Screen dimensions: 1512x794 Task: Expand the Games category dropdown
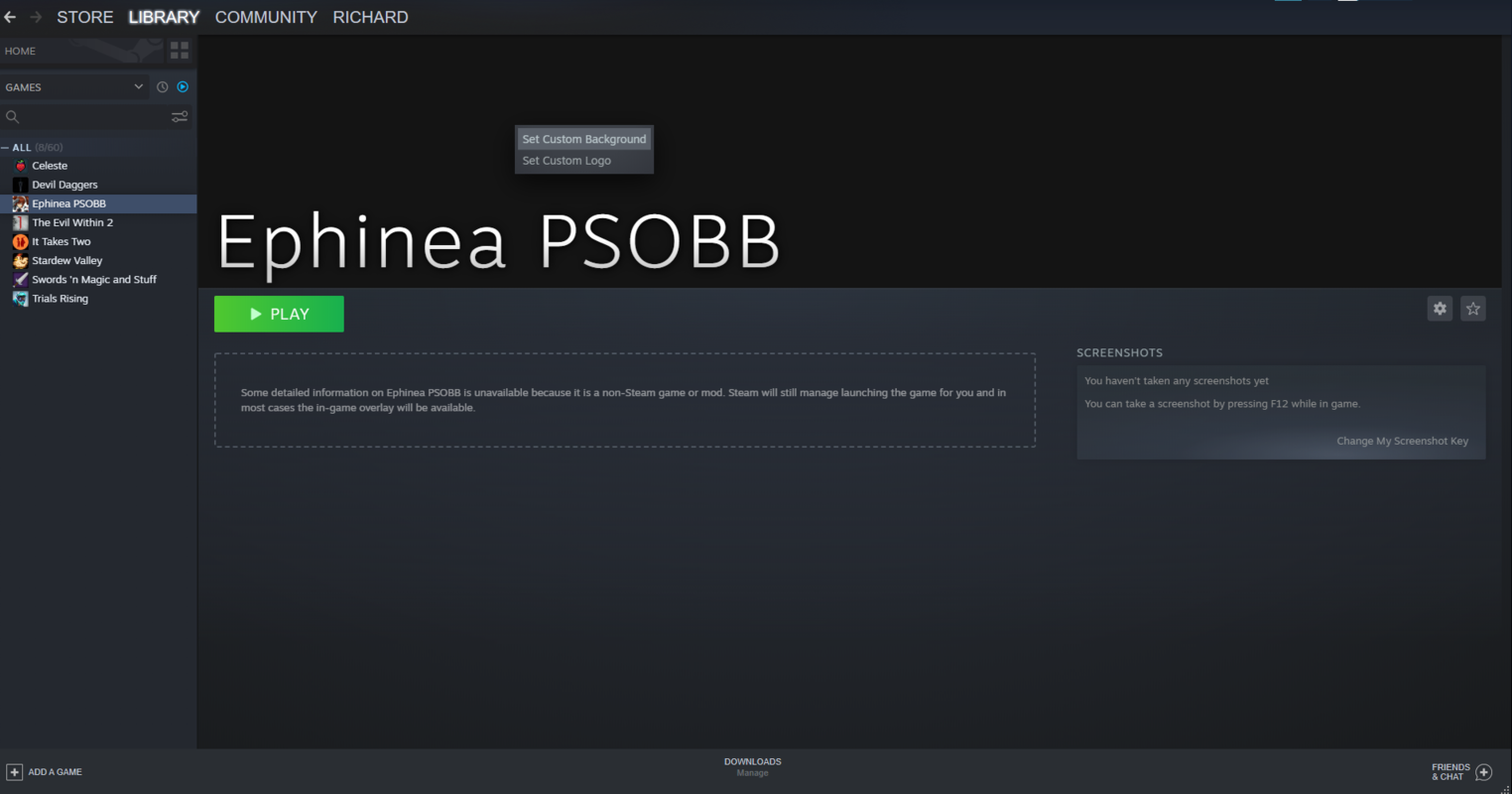coord(139,87)
